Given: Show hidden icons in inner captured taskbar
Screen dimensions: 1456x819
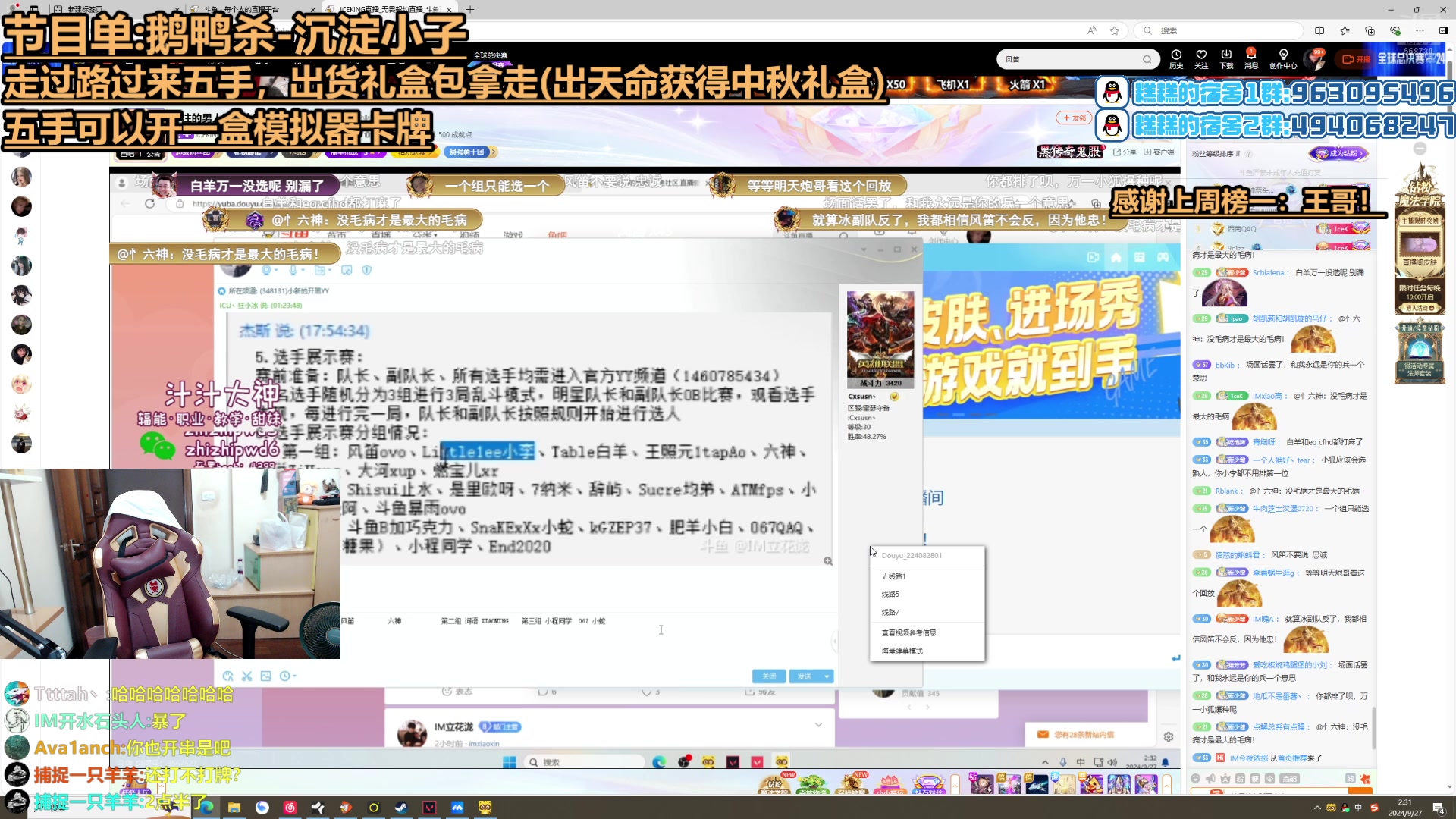Looking at the screenshot, I should tap(1045, 762).
